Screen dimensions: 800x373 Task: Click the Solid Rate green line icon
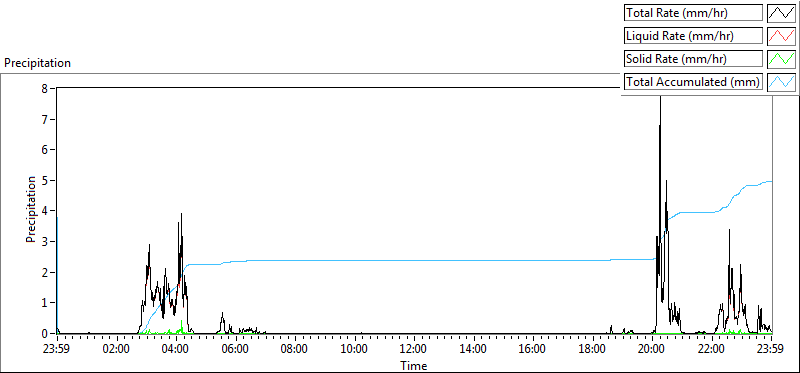781,59
